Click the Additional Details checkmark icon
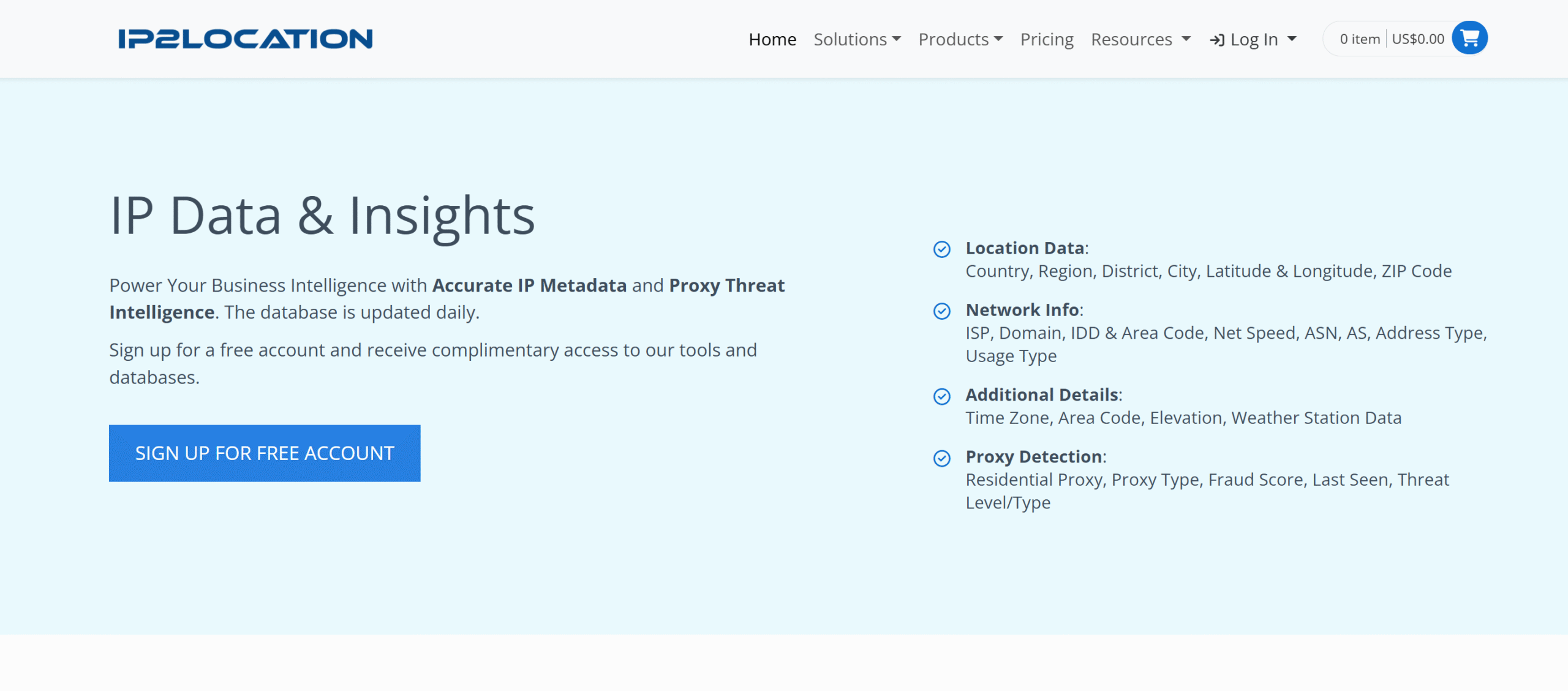1568x691 pixels. coord(941,396)
